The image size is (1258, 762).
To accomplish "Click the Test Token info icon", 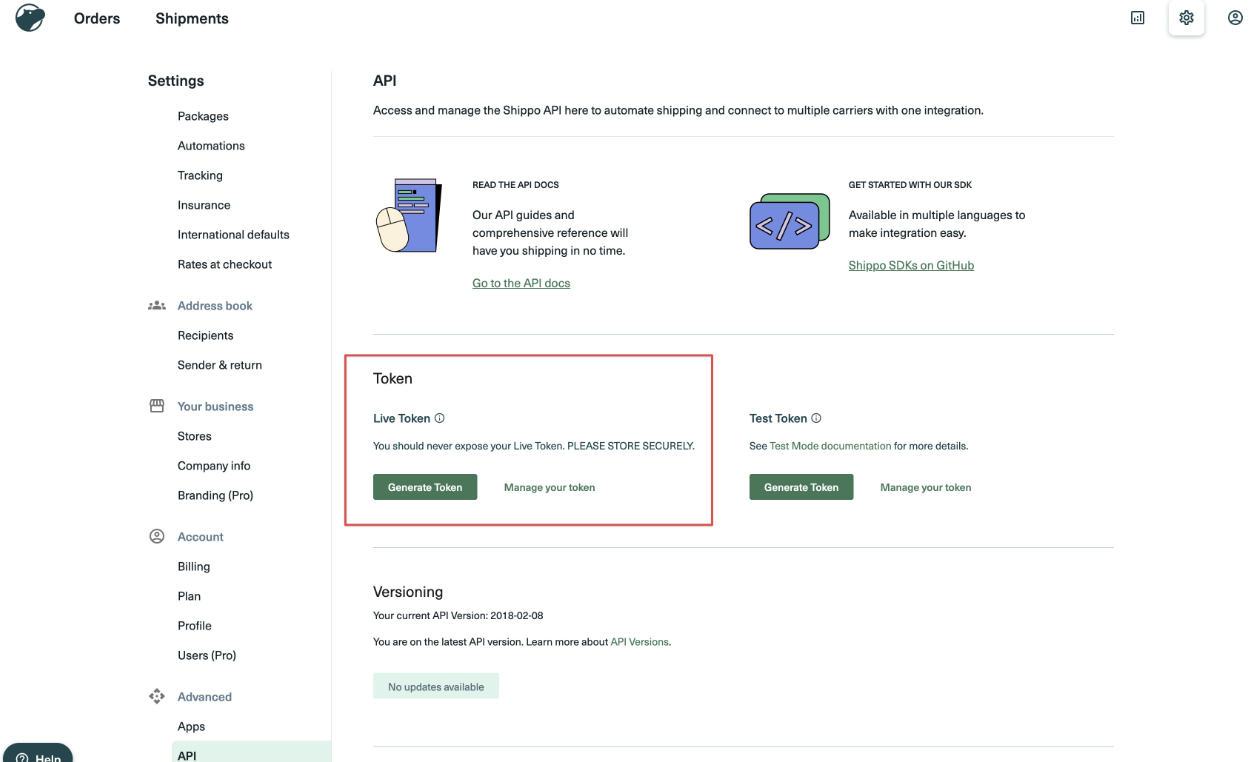I will pyautogui.click(x=816, y=419).
